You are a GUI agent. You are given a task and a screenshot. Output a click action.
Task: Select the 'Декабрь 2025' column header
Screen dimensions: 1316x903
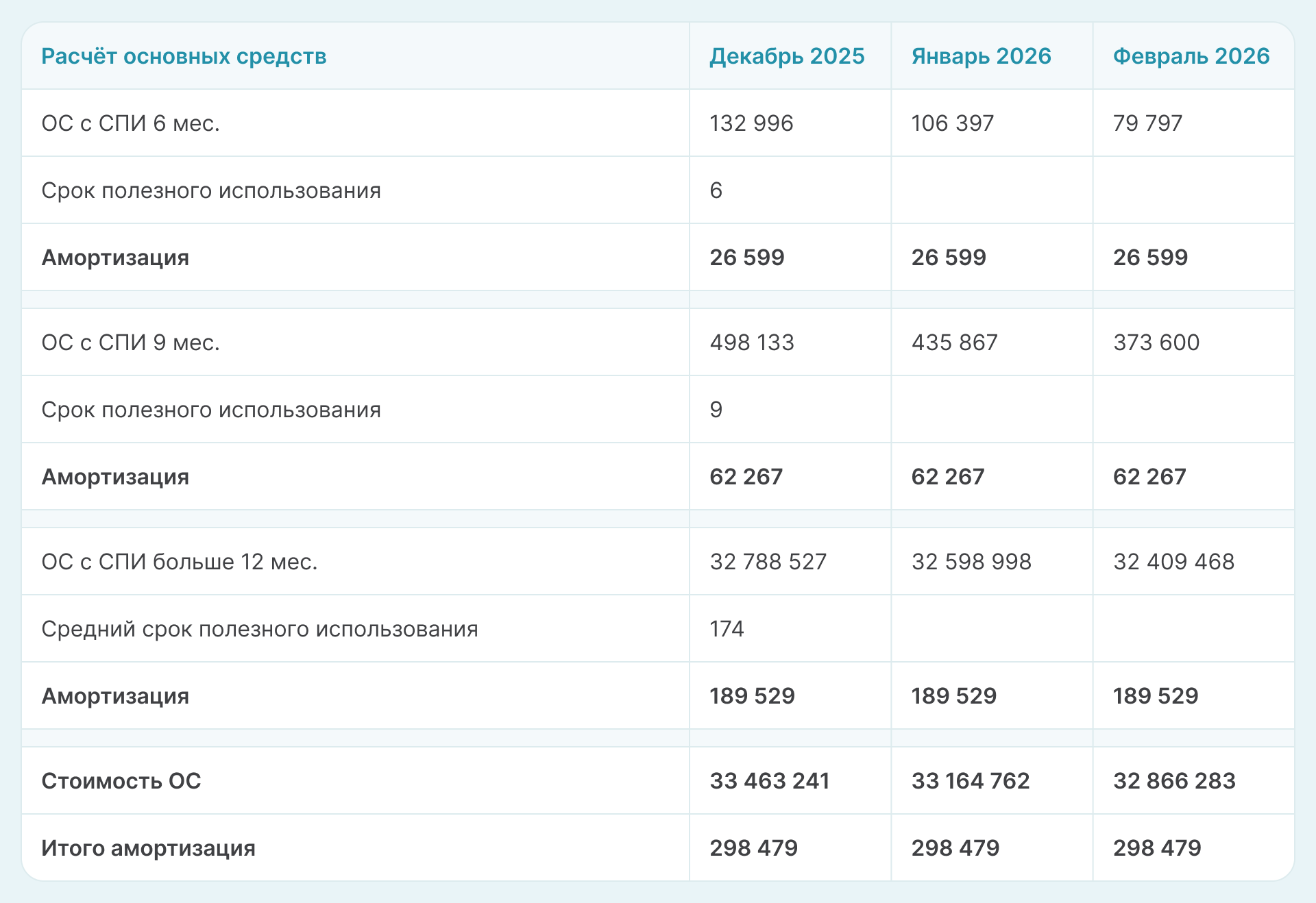pyautogui.click(x=787, y=56)
